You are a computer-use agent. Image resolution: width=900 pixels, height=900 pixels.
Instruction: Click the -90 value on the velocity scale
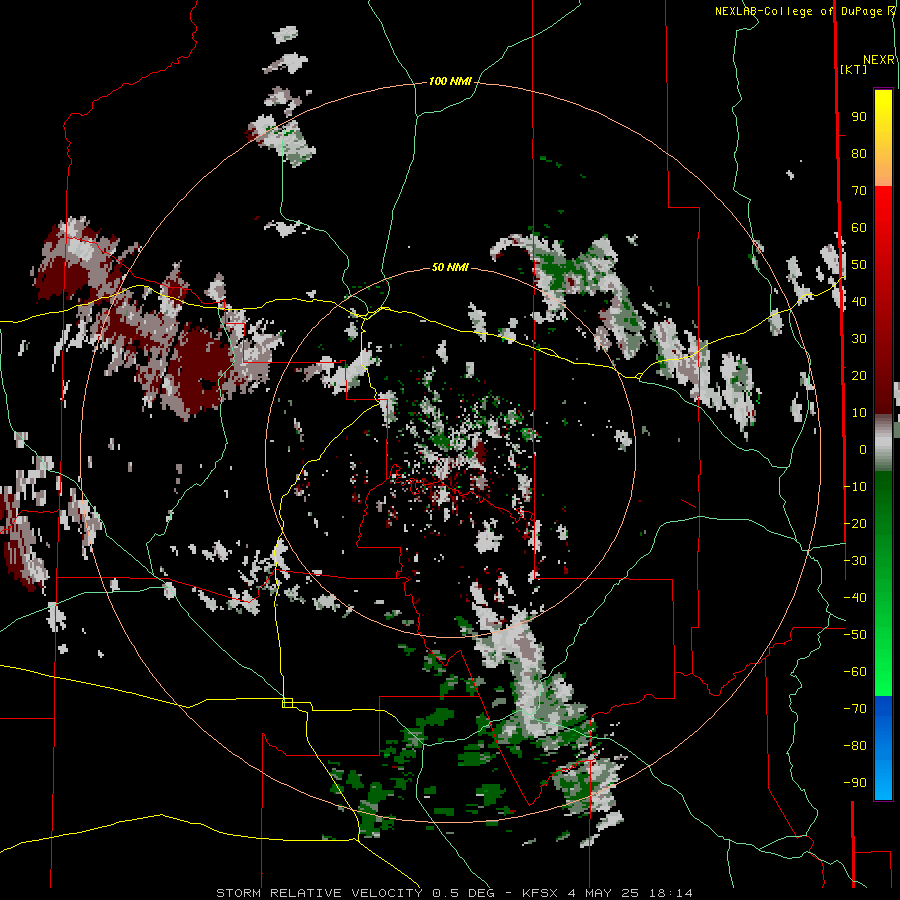tap(855, 782)
